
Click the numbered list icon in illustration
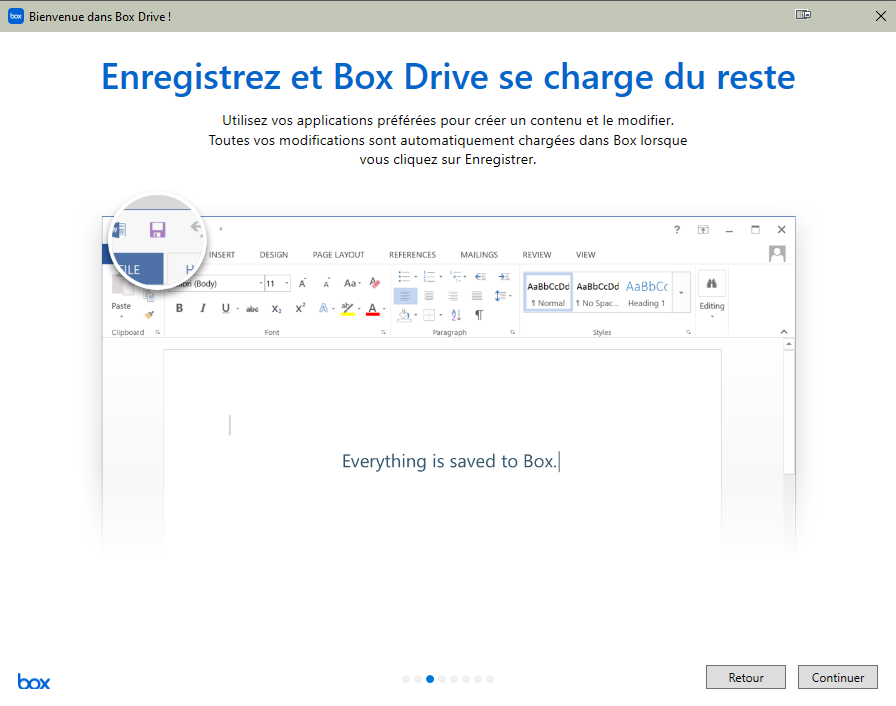[429, 276]
